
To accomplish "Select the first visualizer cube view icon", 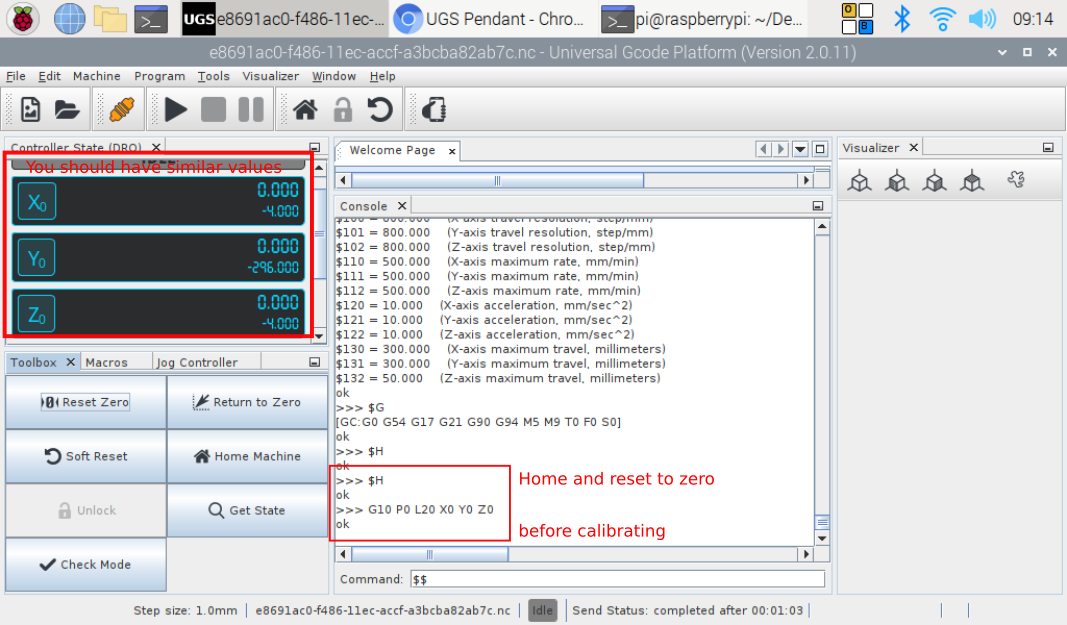I will tap(860, 180).
